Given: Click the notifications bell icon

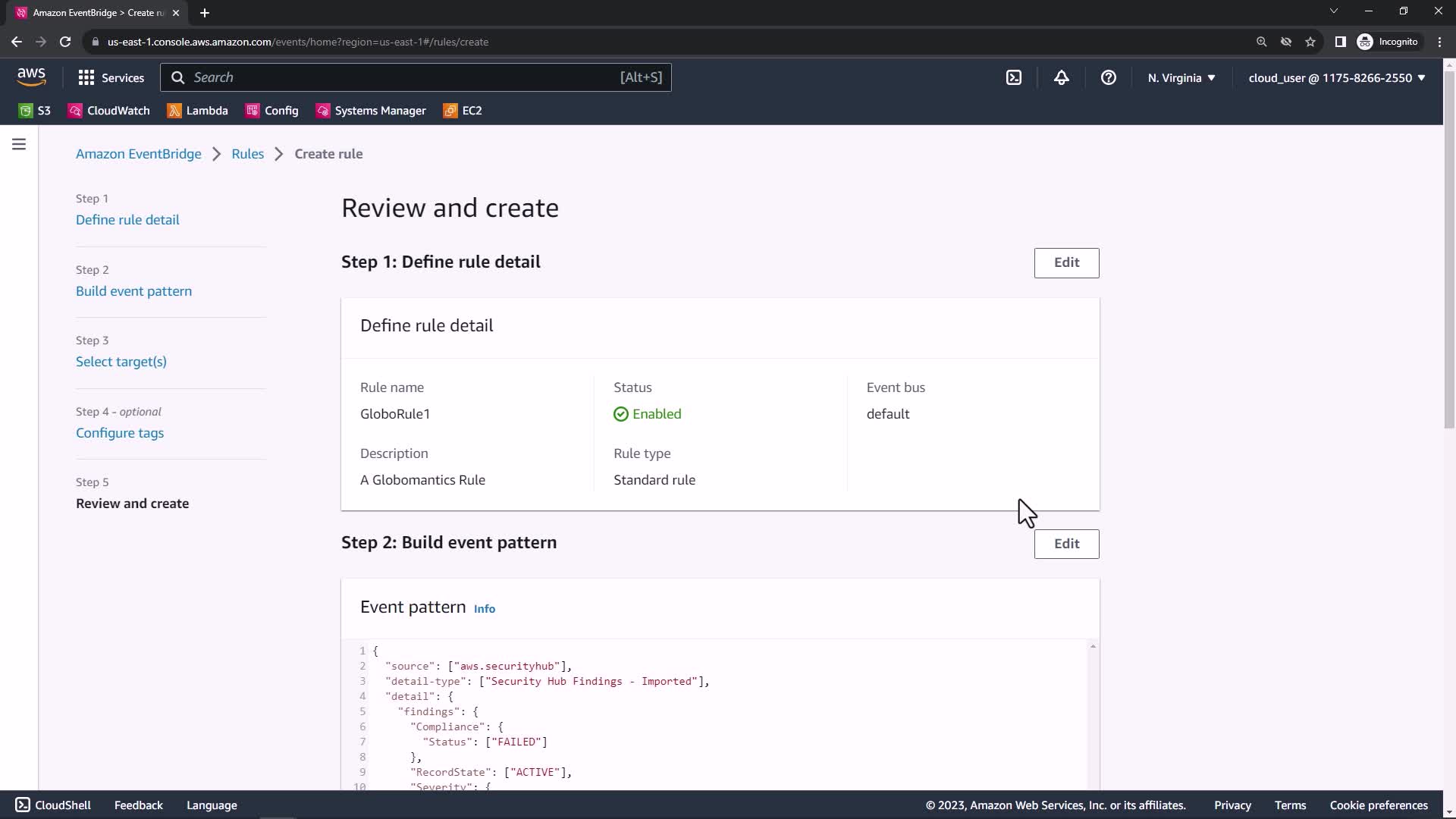Looking at the screenshot, I should [x=1061, y=77].
